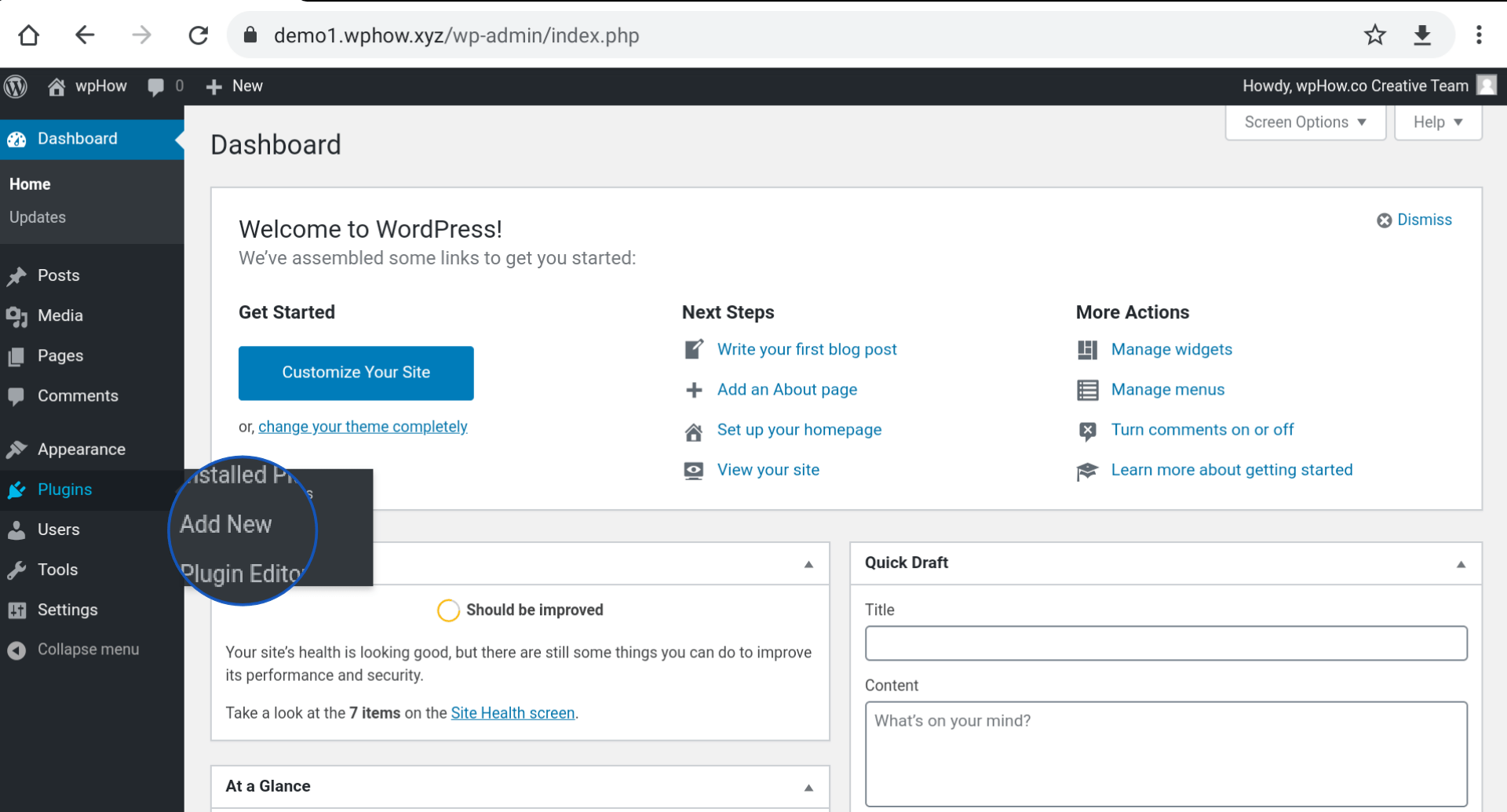Click the Comments bubble icon in the sidebar
This screenshot has width=1507, height=812.
[18, 395]
